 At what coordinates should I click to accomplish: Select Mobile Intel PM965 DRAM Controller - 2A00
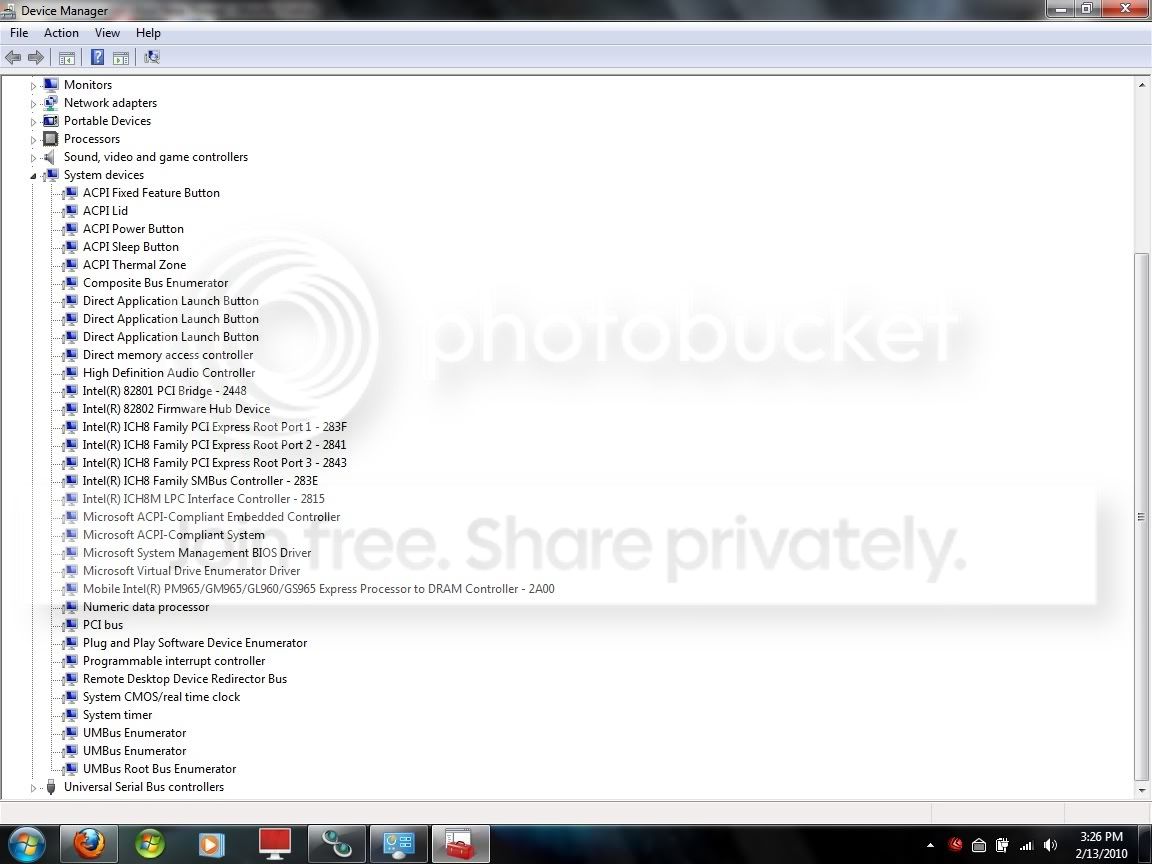coord(319,589)
